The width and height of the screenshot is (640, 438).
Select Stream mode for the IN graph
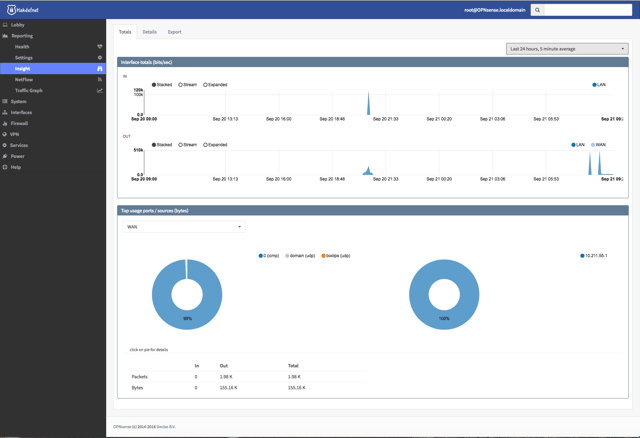[x=181, y=85]
